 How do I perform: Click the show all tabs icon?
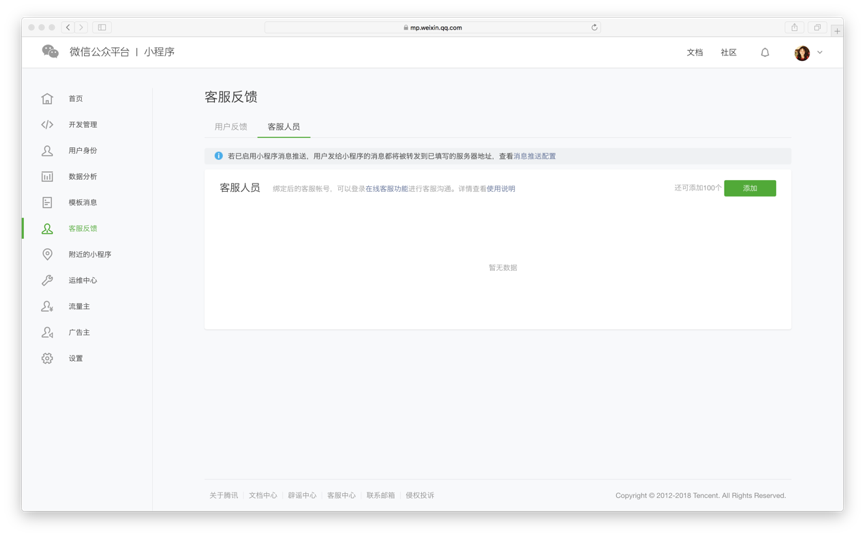coord(817,27)
